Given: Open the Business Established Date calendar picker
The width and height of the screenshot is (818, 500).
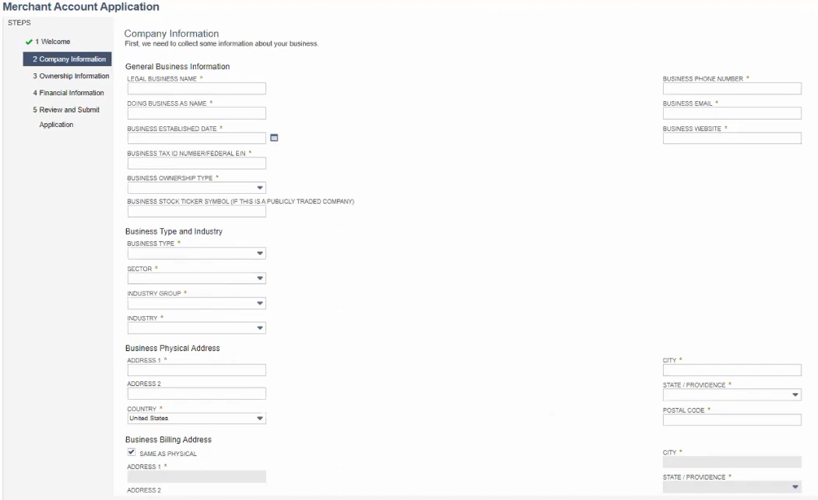Looking at the screenshot, I should point(274,138).
